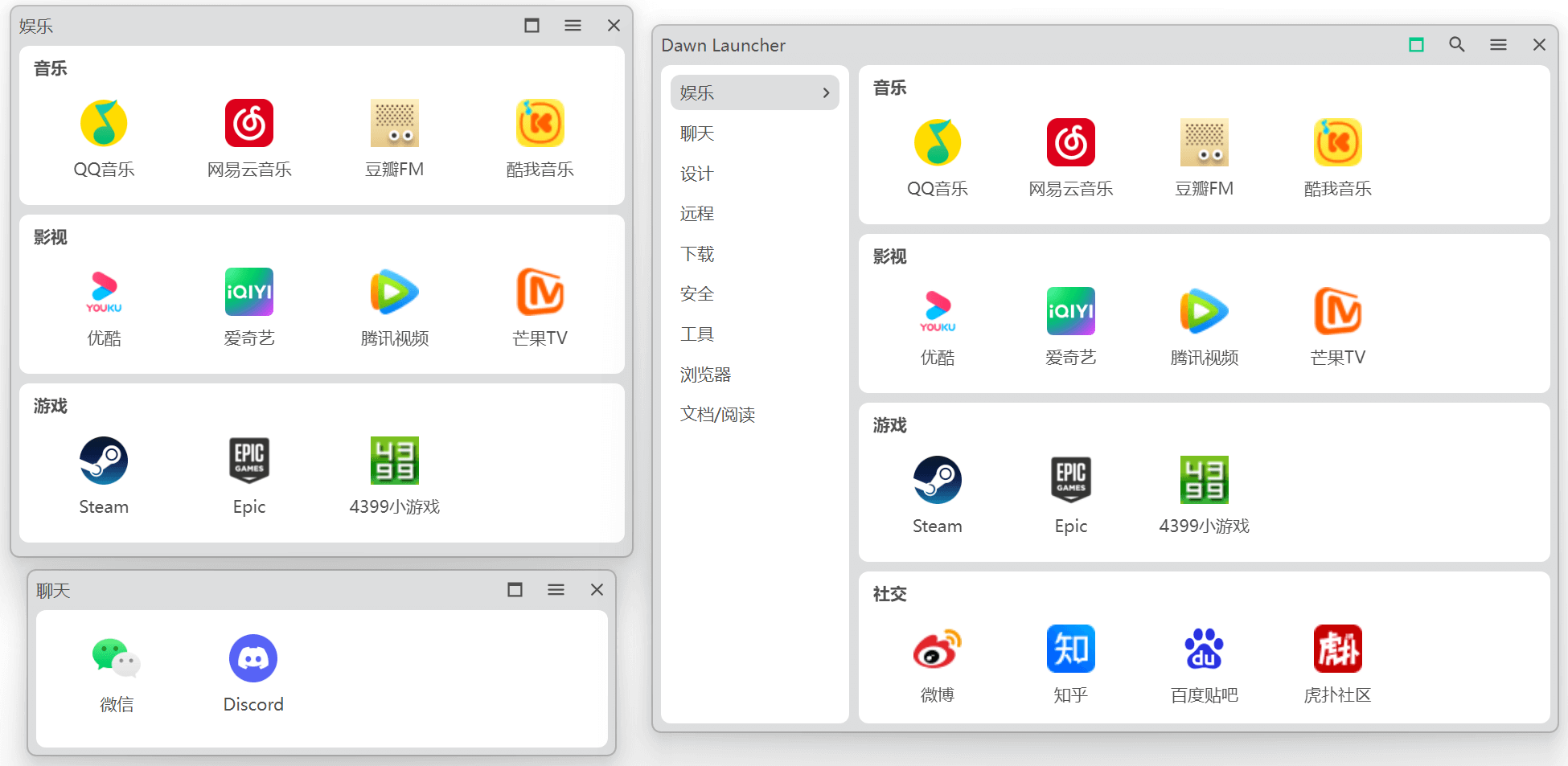Toggle the pin square in the 聊天 window
Image resolution: width=1568 pixels, height=766 pixels.
515,589
